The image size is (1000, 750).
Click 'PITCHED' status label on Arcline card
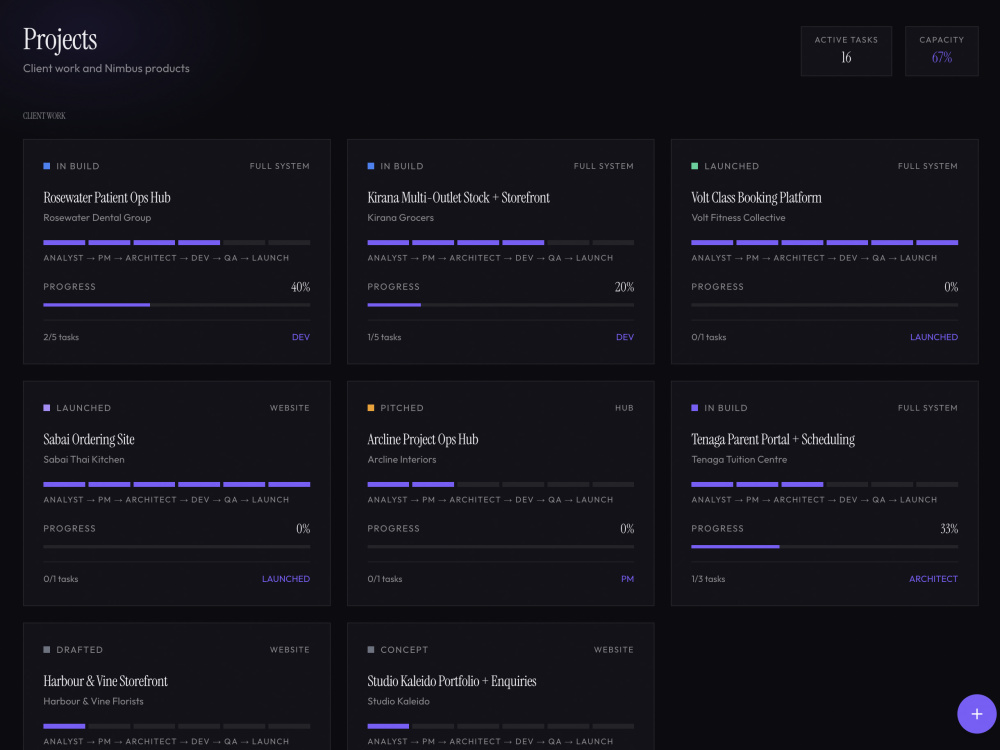pyautogui.click(x=402, y=408)
